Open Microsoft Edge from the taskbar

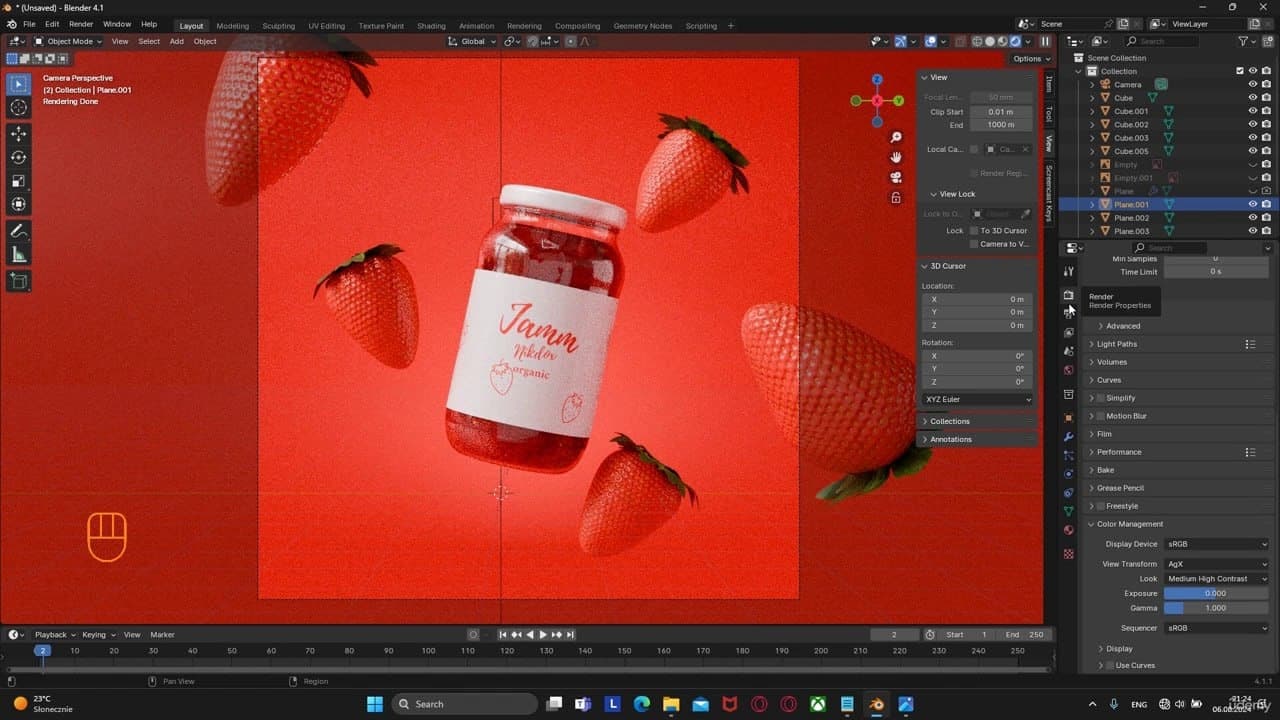click(642, 704)
